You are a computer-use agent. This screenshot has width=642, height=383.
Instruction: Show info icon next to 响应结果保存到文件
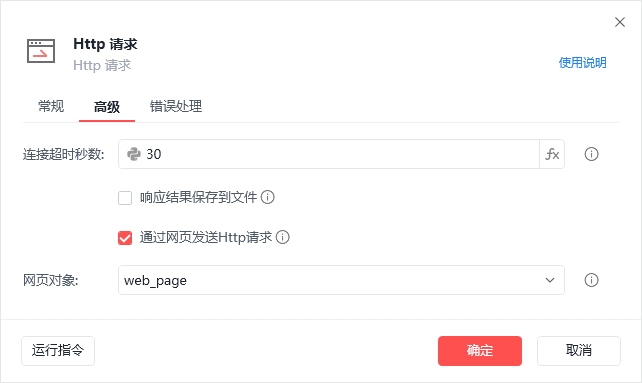tap(268, 197)
